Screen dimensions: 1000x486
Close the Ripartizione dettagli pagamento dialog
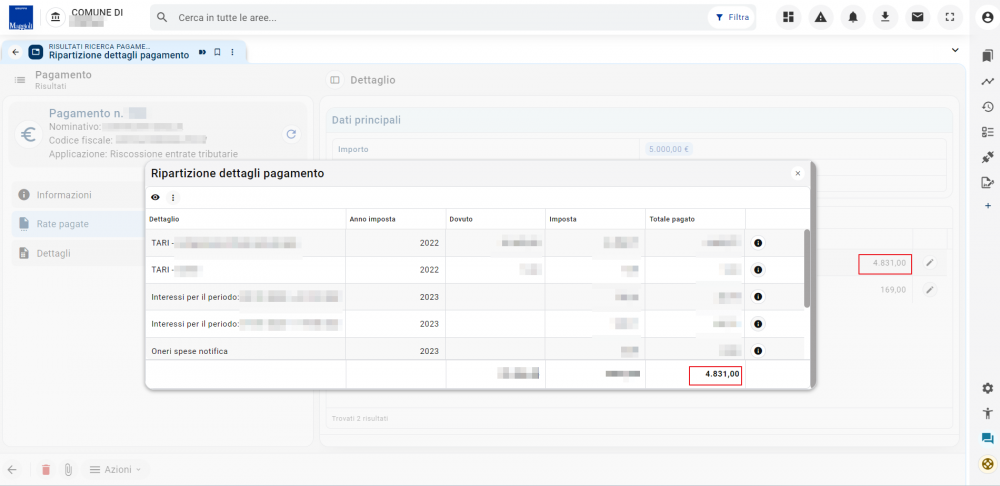(797, 173)
